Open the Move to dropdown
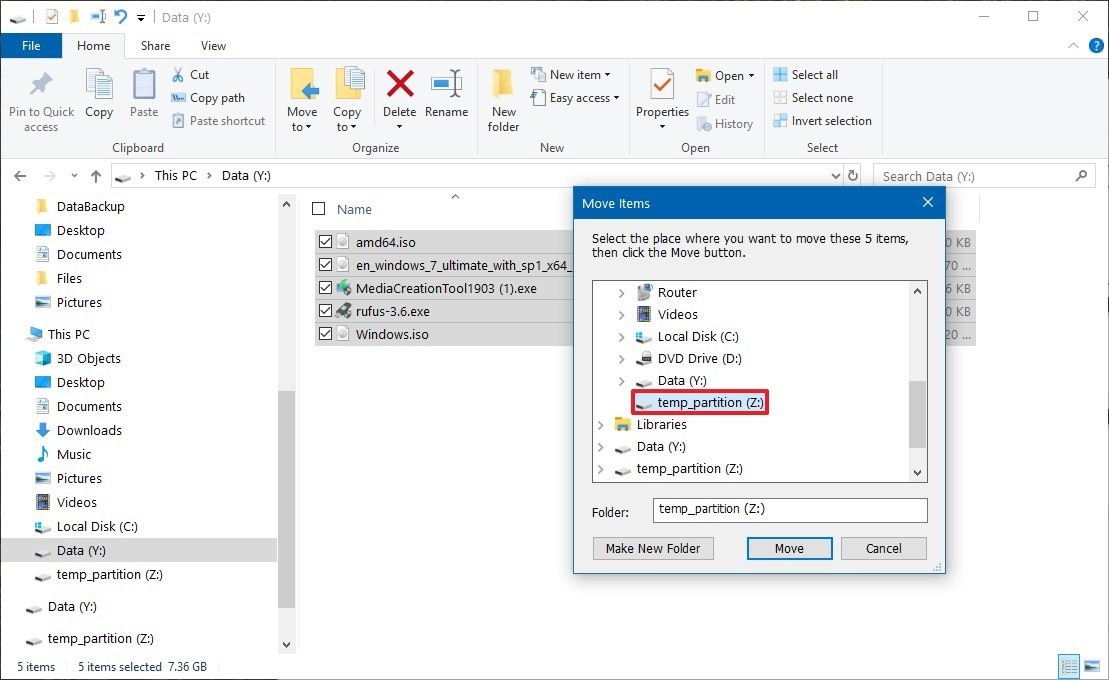Viewport: 1109px width, 680px height. tap(301, 127)
